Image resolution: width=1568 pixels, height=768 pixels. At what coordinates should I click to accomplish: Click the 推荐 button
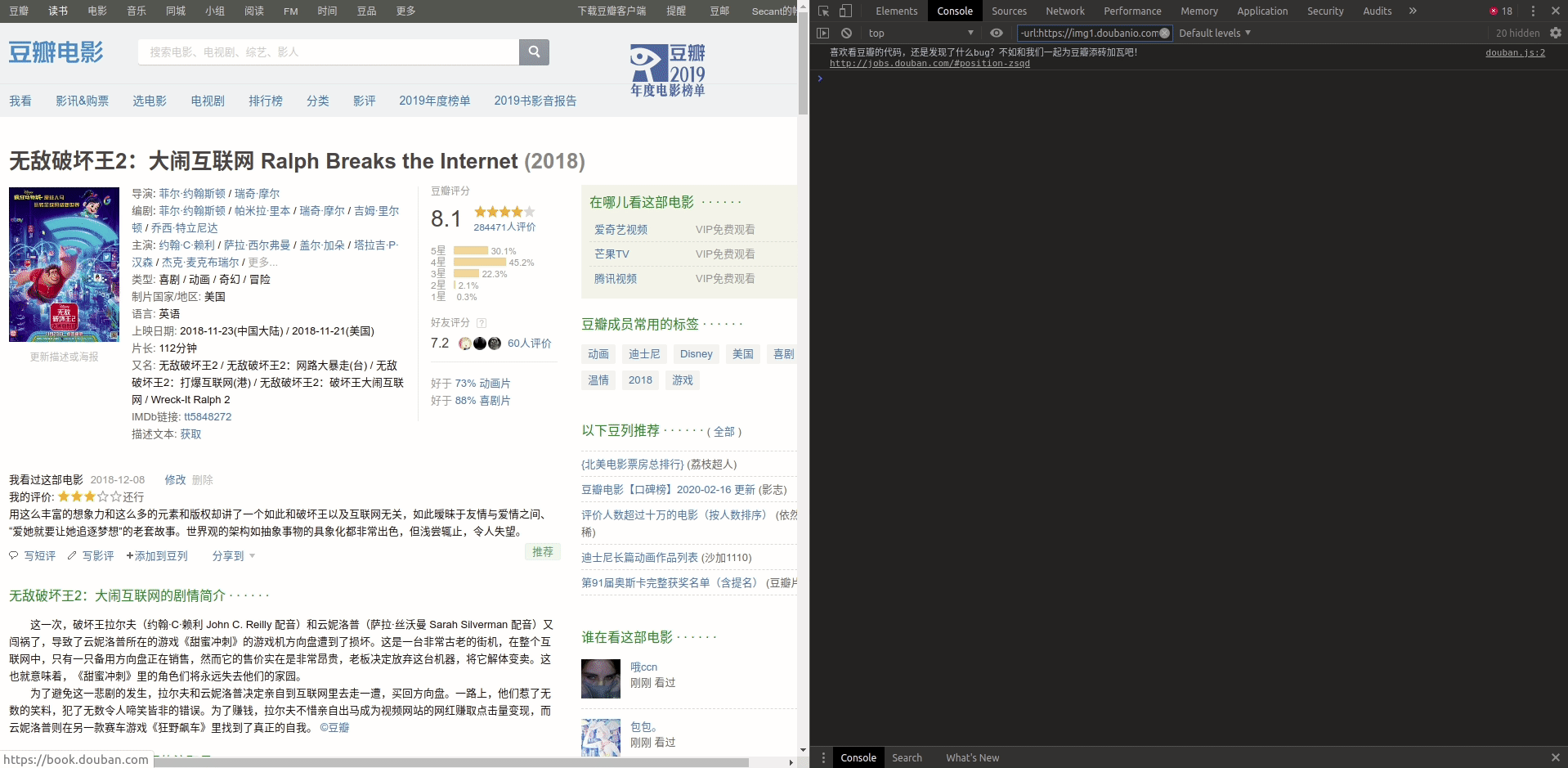543,552
